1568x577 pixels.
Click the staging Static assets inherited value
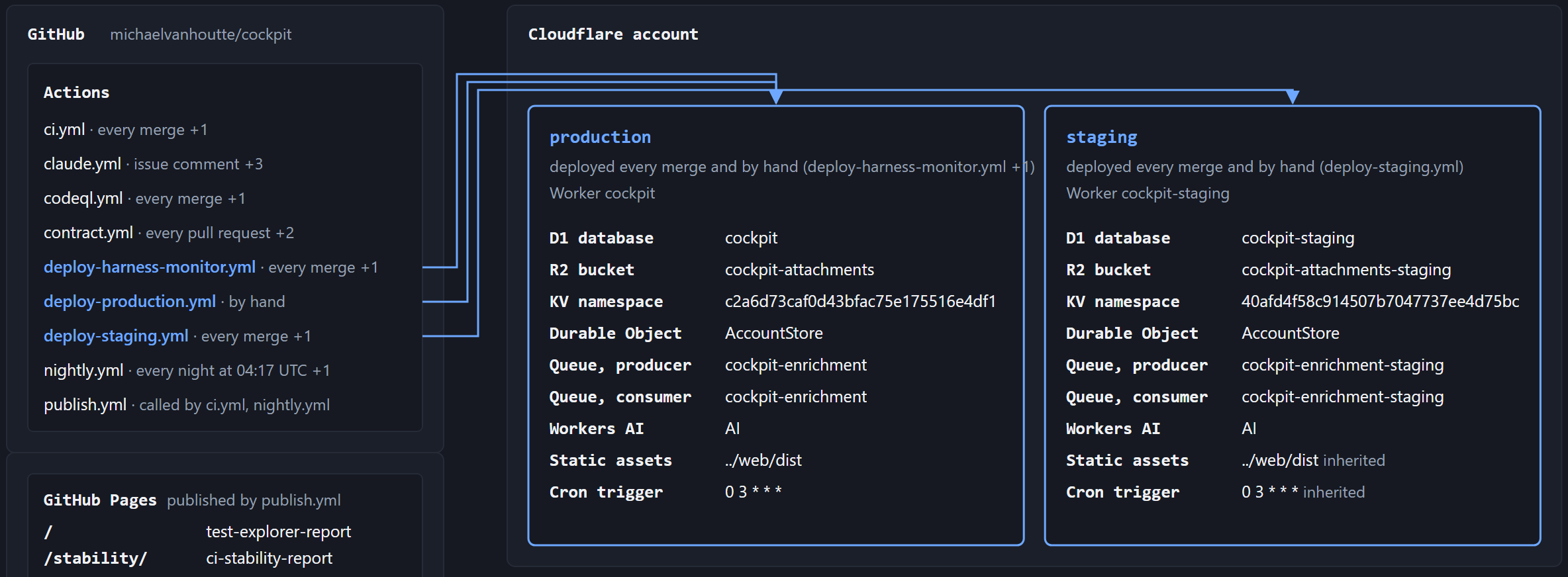pyautogui.click(x=1313, y=461)
